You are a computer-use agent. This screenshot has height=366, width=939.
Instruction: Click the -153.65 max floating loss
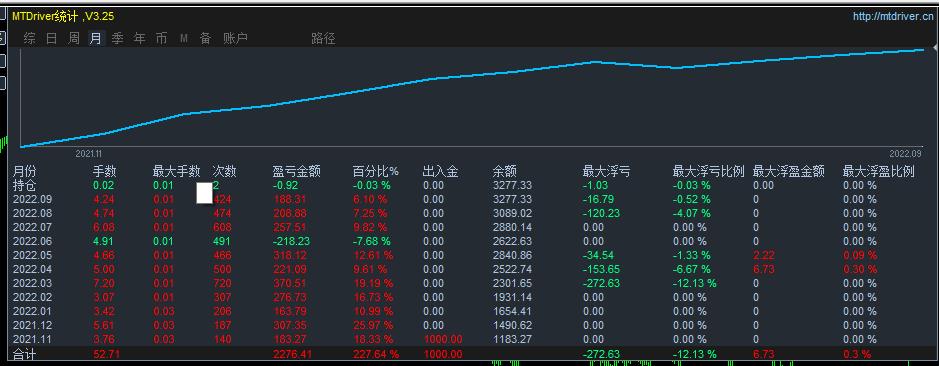click(601, 269)
